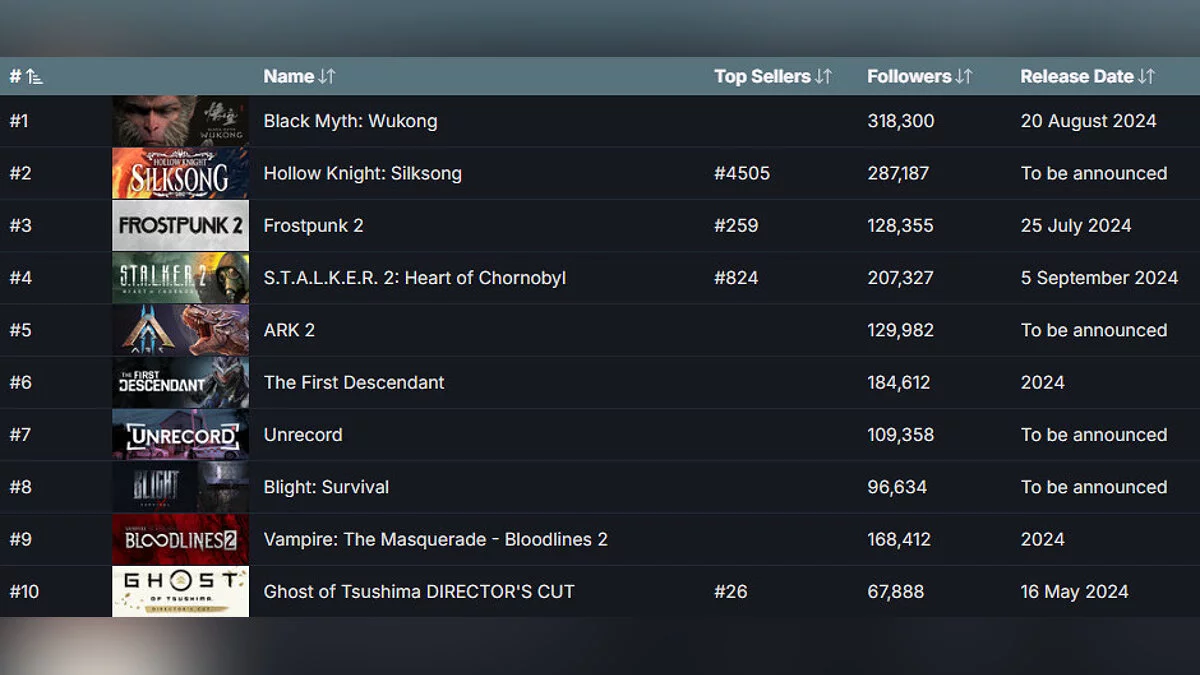1200x675 pixels.
Task: Open the Hollow Knight: Silksong link
Action: click(362, 173)
